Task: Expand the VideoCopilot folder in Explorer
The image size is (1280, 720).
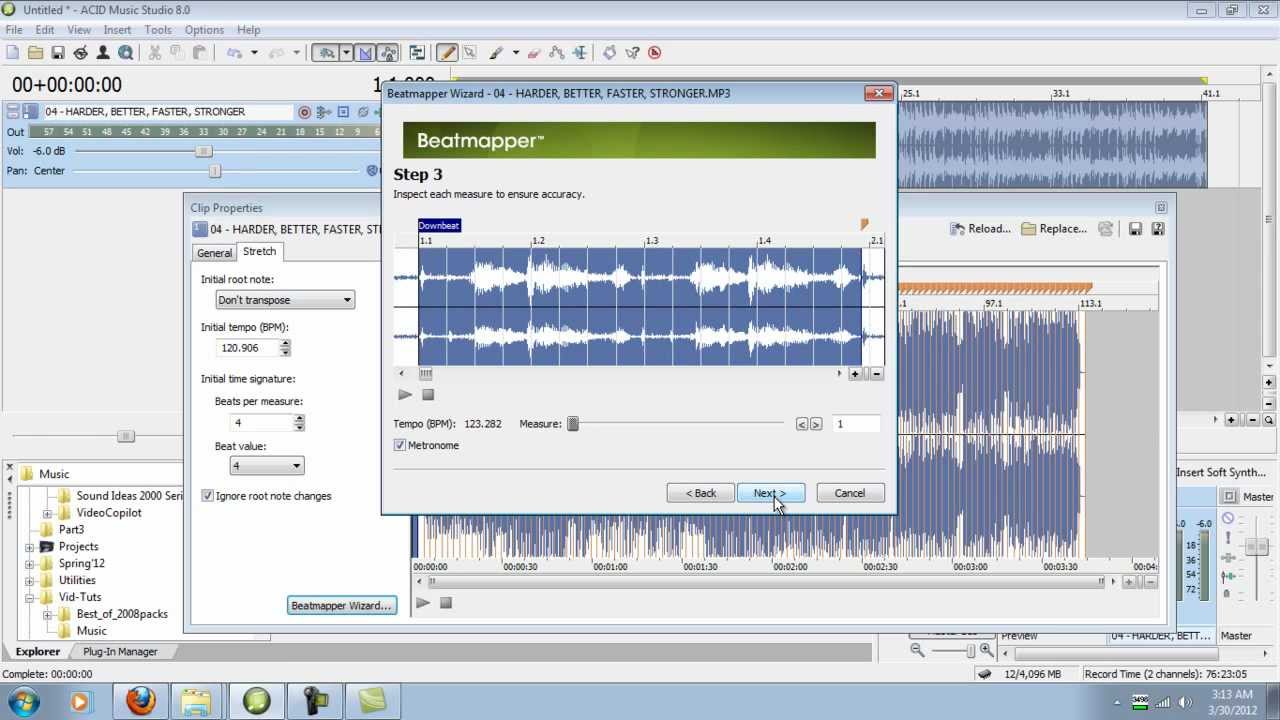Action: click(47, 513)
